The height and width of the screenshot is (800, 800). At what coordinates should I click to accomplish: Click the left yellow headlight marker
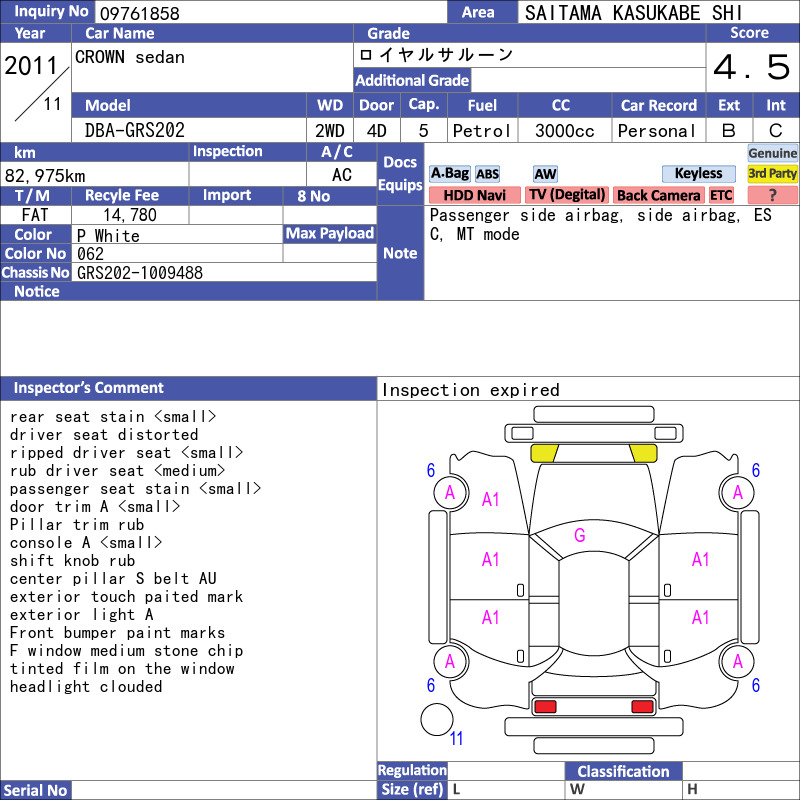tap(544, 453)
